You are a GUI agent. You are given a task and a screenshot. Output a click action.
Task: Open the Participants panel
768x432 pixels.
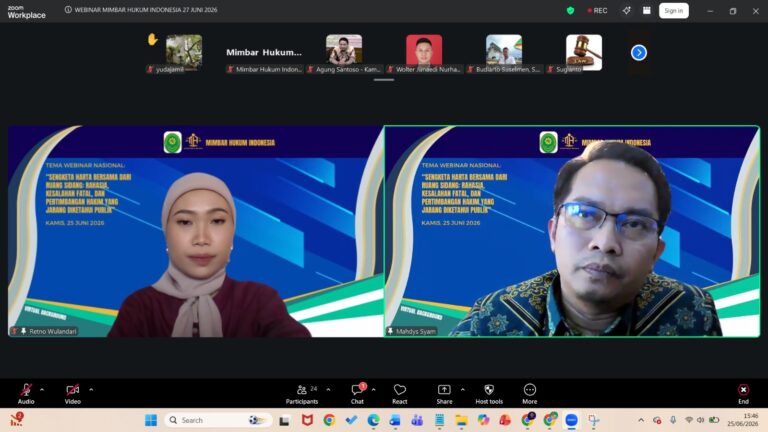click(302, 393)
